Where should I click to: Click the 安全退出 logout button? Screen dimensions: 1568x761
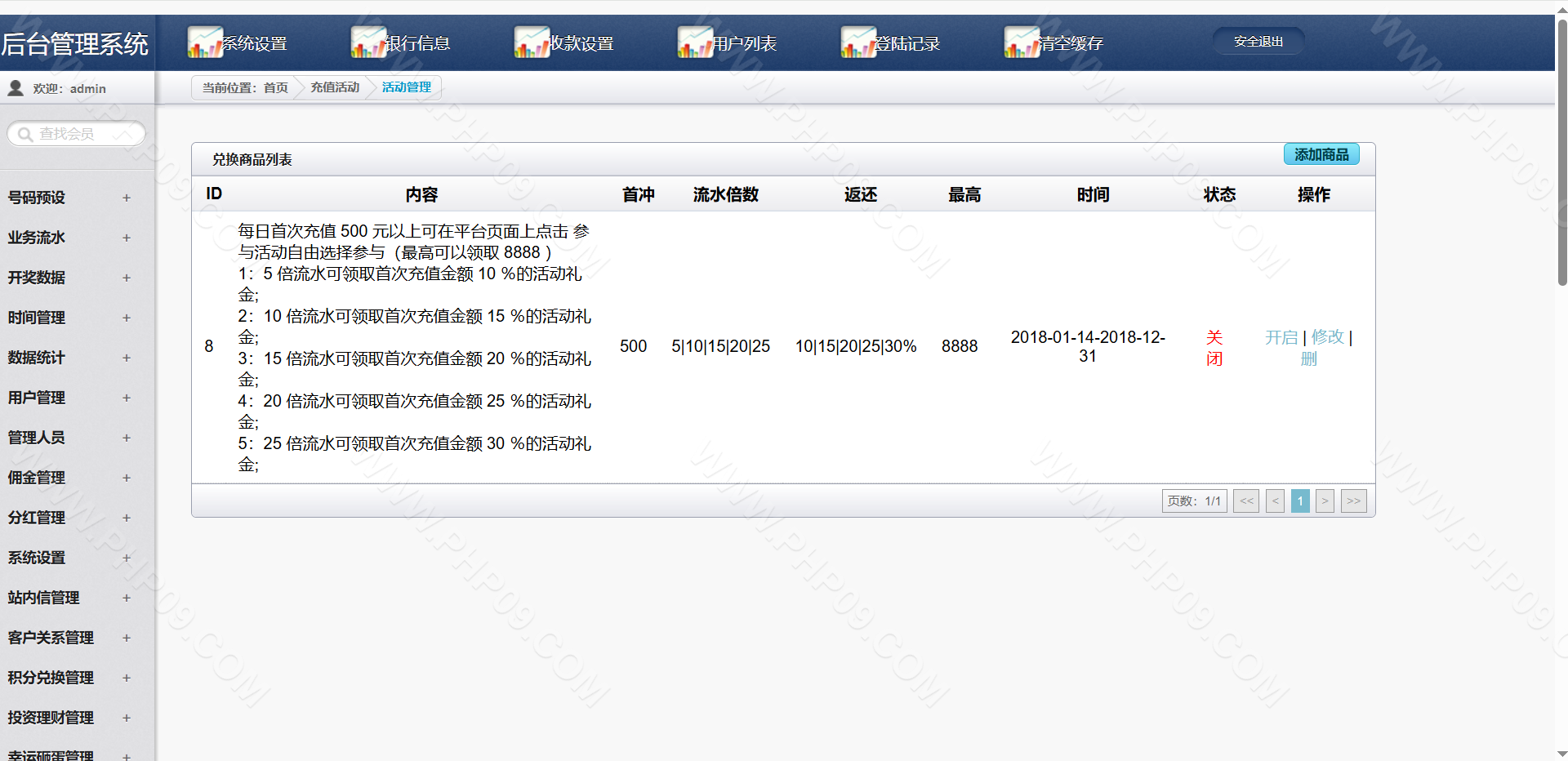coord(1258,42)
